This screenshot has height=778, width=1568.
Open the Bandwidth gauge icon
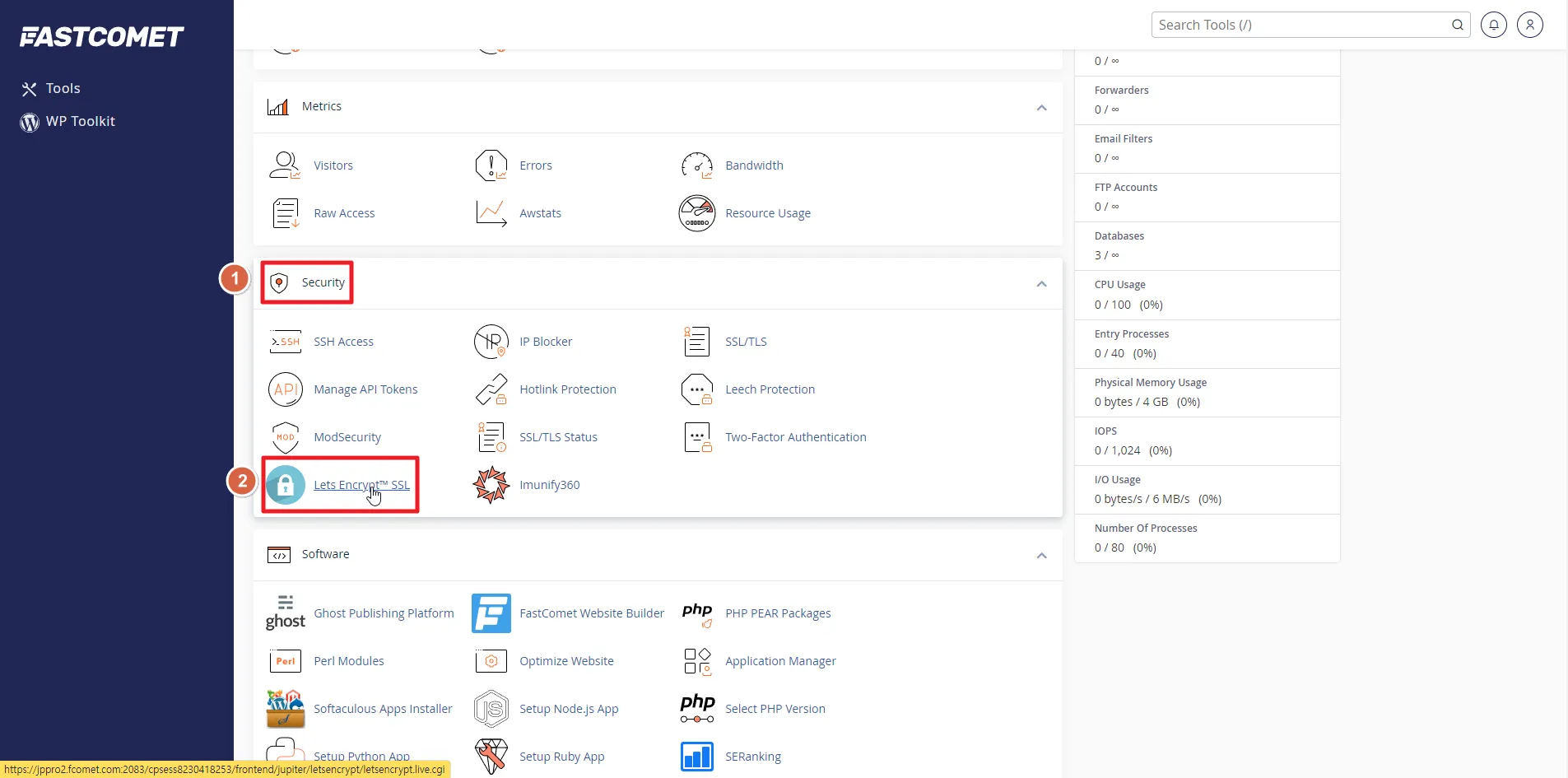click(697, 165)
